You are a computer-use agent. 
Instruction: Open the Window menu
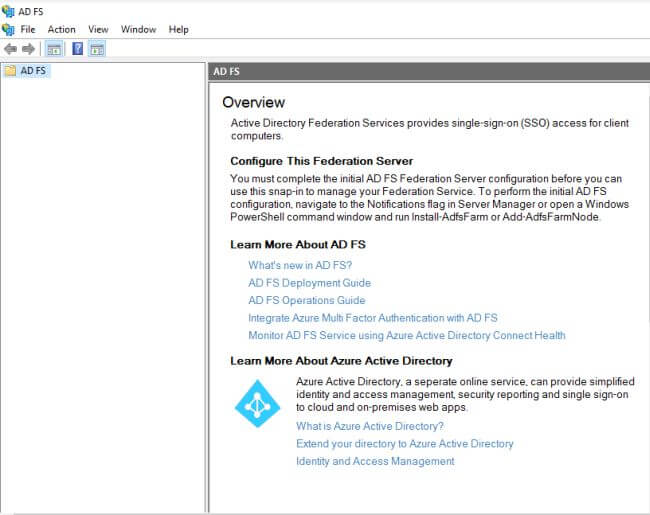(138, 29)
